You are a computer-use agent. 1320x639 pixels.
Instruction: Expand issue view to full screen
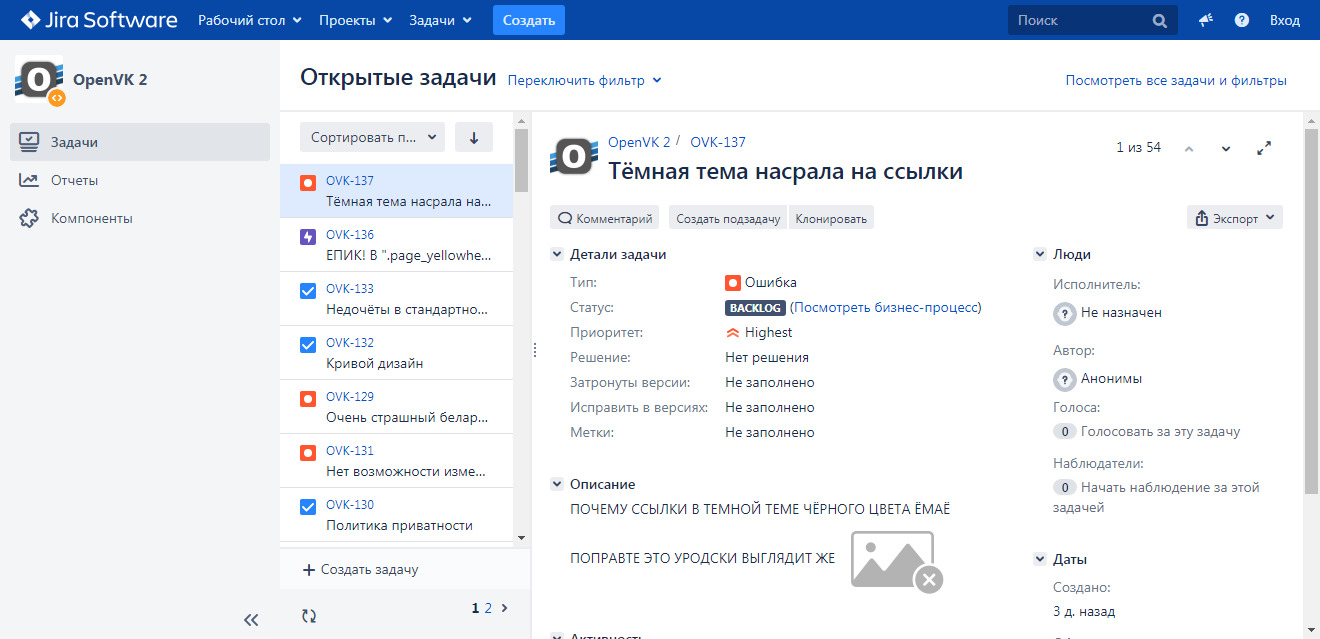pyautogui.click(x=1264, y=148)
